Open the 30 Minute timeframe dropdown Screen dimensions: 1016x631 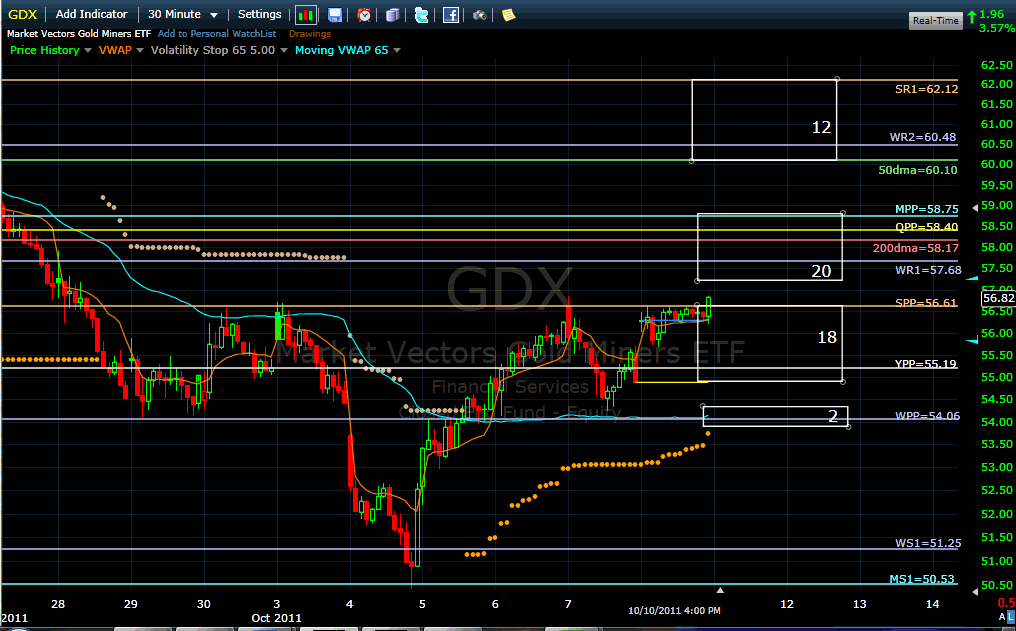coord(183,14)
